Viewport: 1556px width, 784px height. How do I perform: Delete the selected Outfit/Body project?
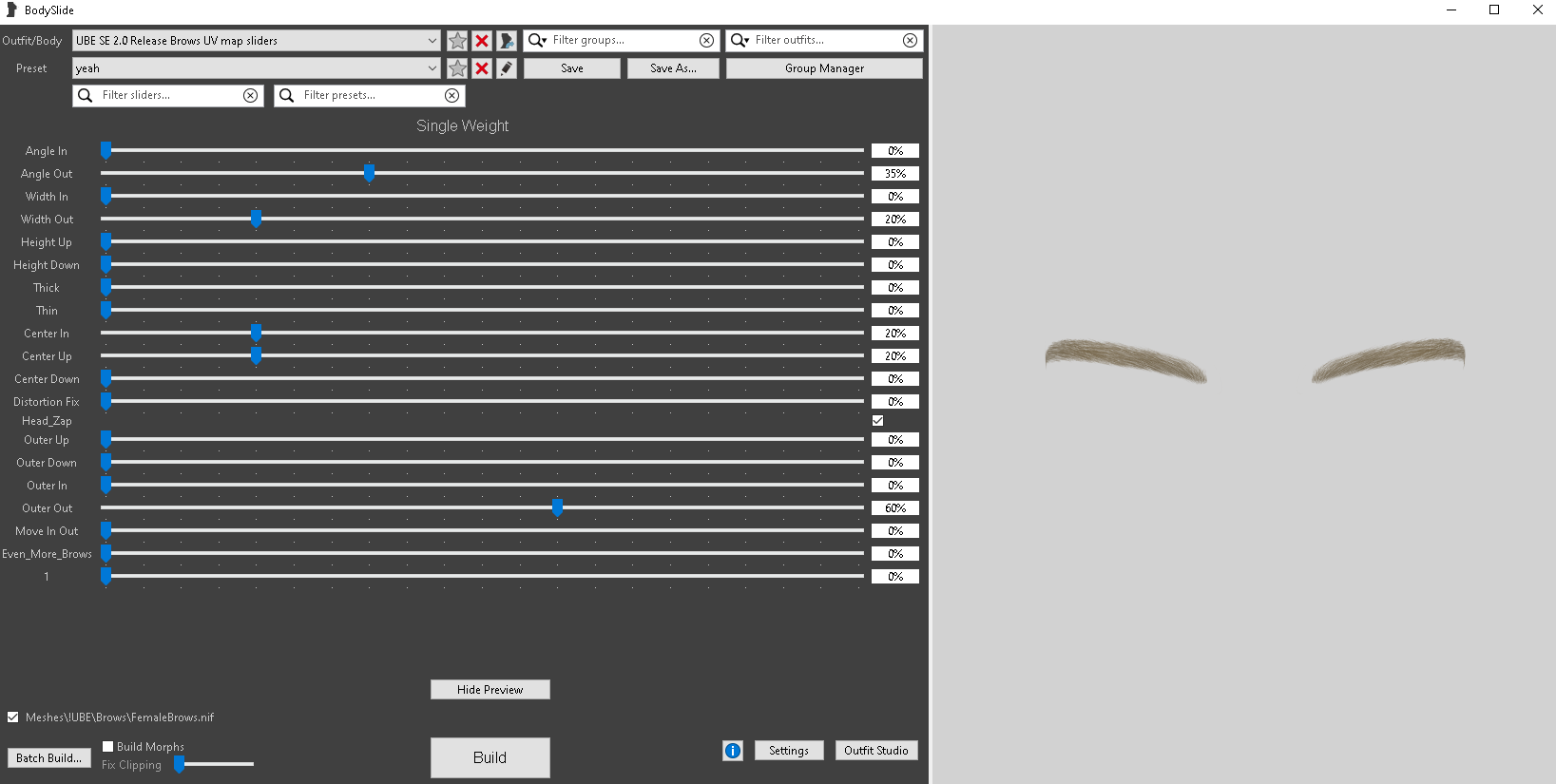point(482,41)
